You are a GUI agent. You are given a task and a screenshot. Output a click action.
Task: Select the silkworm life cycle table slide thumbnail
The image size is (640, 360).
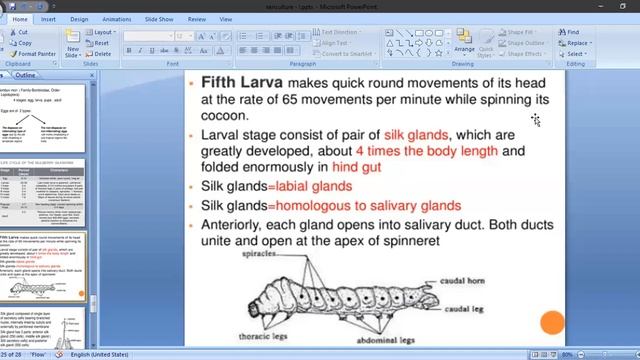[42, 193]
